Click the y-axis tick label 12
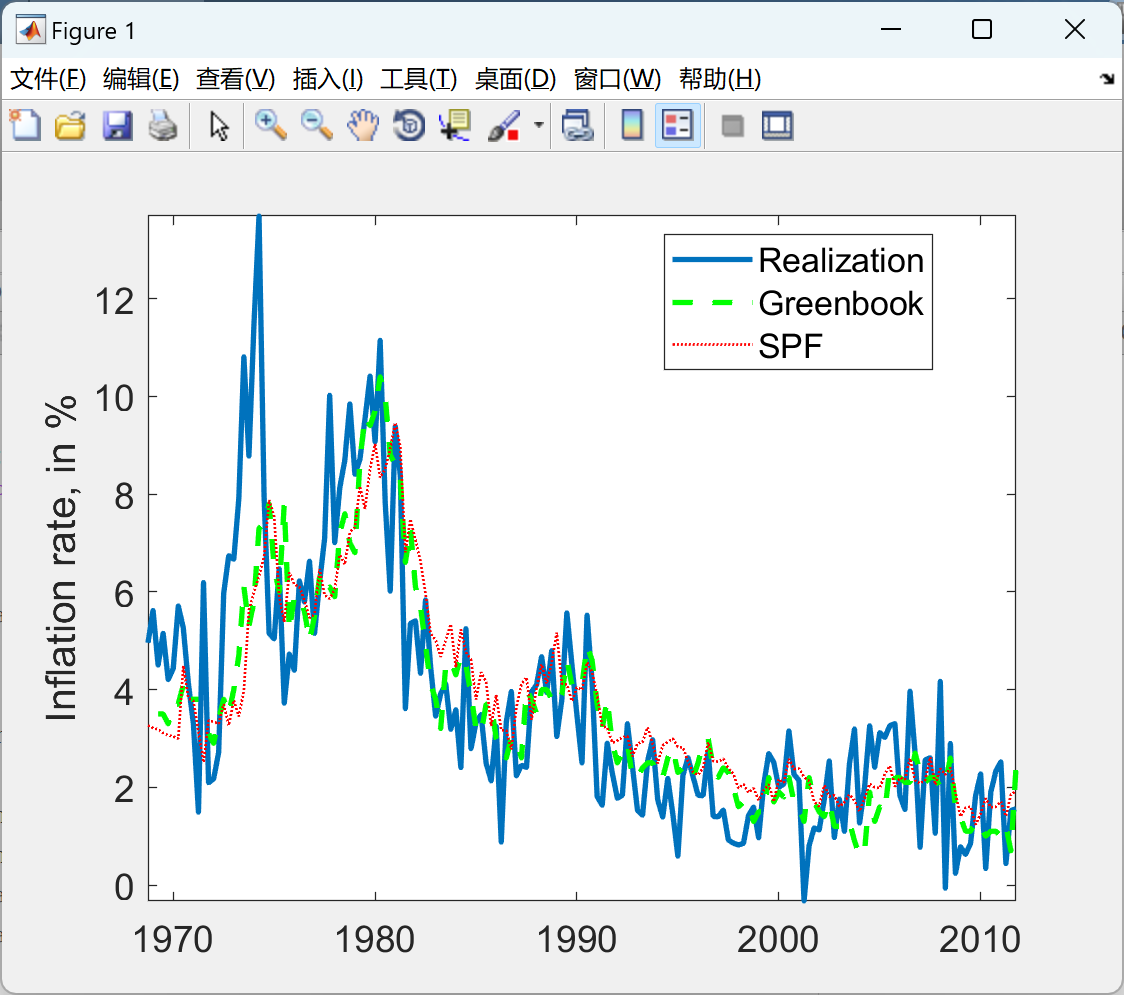 point(115,301)
